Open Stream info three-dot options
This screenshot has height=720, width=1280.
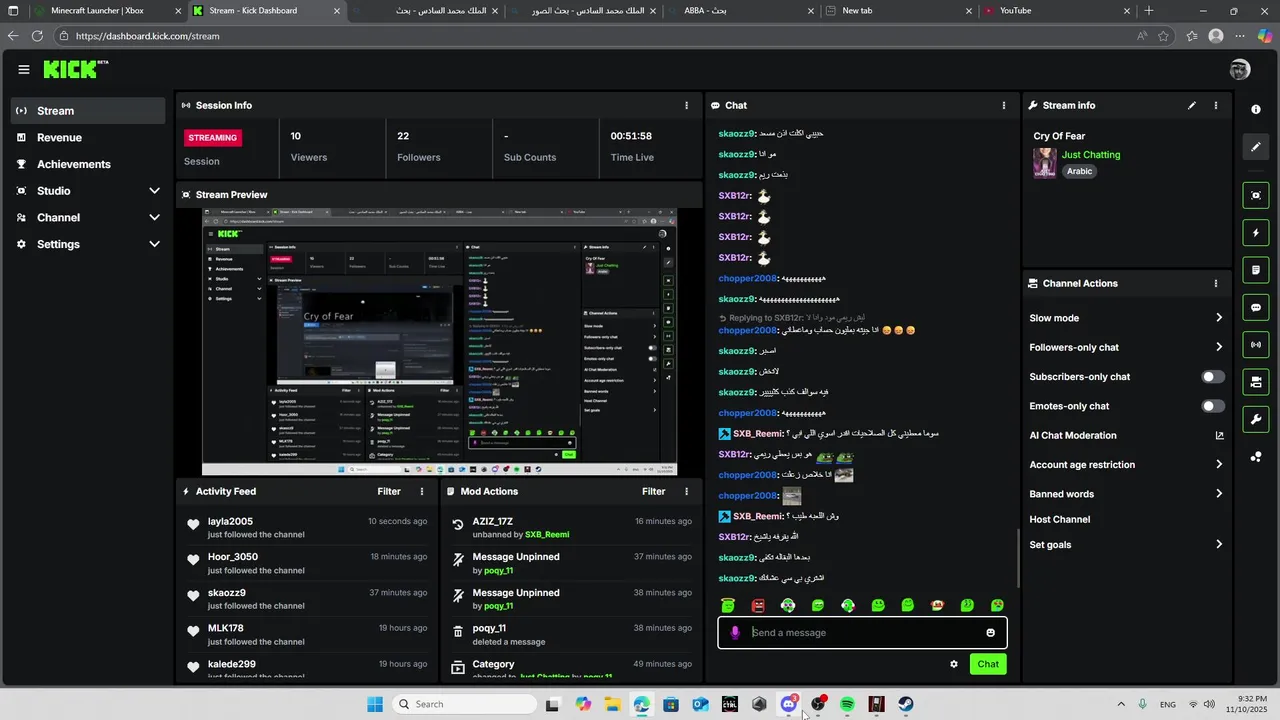[x=1216, y=105]
